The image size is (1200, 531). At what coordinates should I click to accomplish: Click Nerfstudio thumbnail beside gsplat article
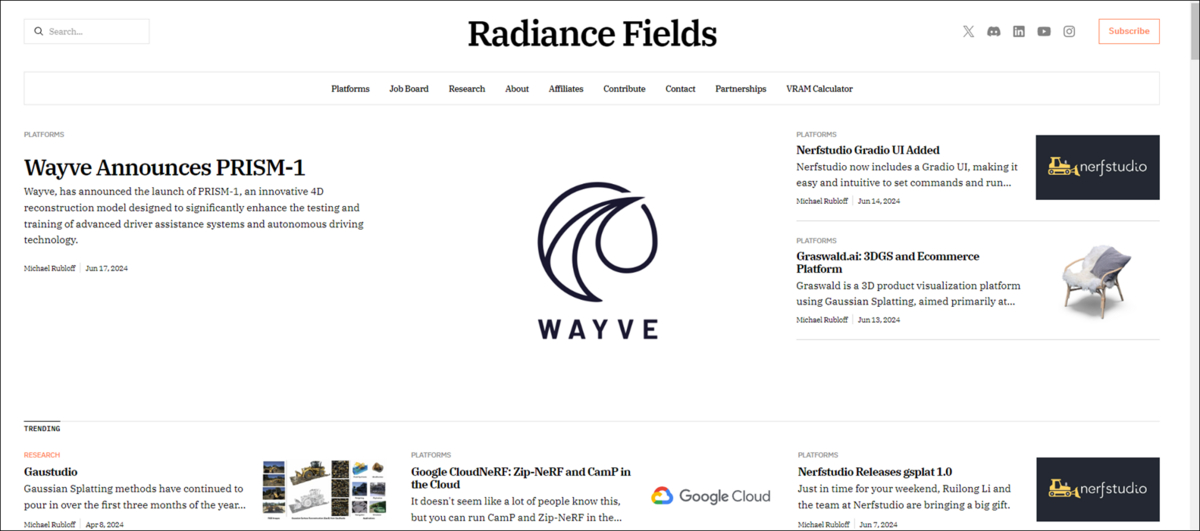point(1097,489)
